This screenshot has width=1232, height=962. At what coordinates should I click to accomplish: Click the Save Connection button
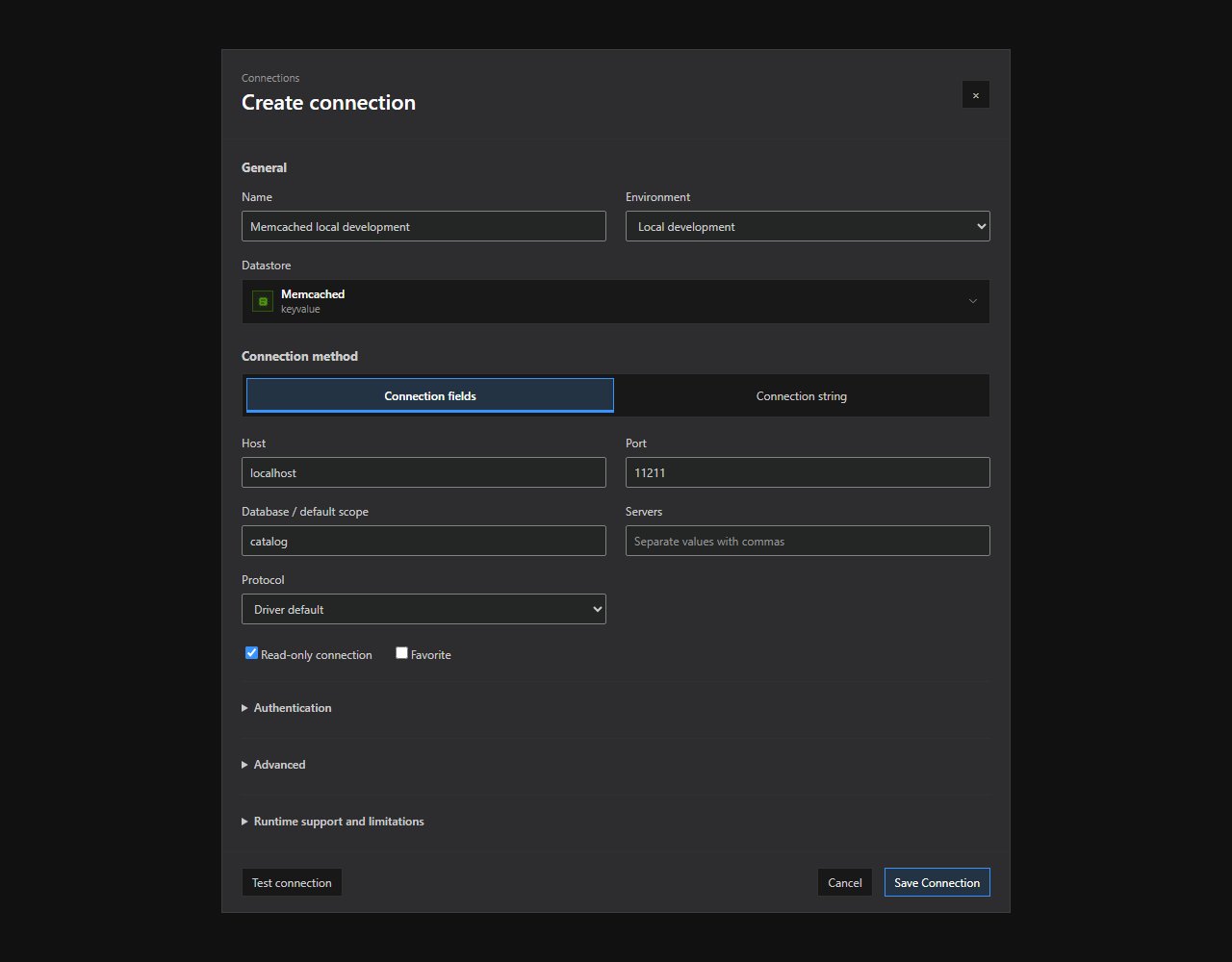click(x=937, y=882)
